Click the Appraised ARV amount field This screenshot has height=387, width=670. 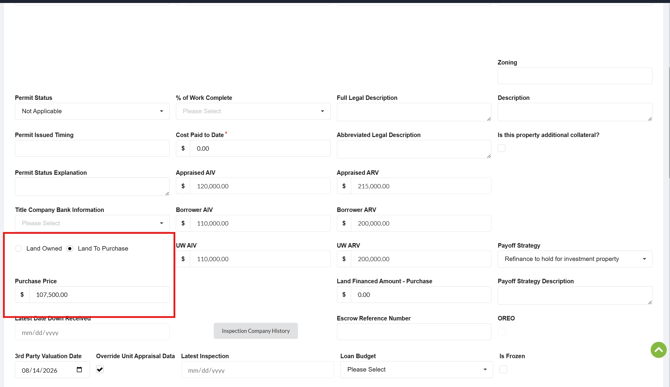(421, 186)
